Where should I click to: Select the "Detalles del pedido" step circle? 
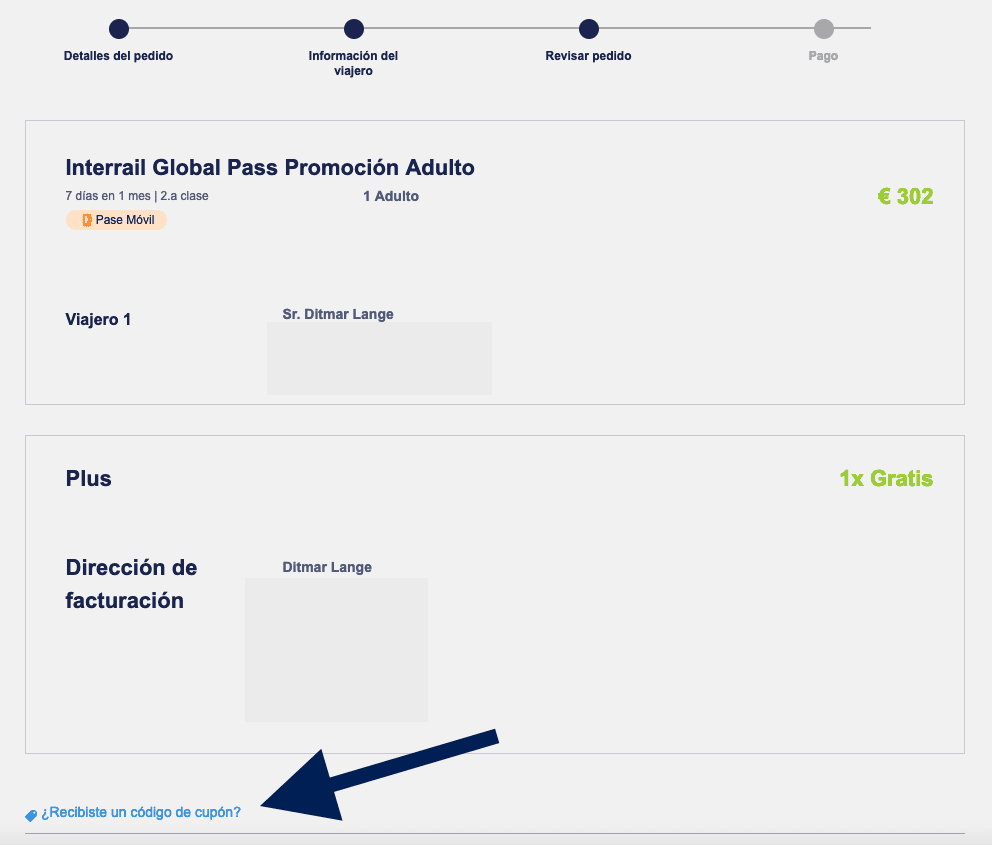click(x=119, y=29)
